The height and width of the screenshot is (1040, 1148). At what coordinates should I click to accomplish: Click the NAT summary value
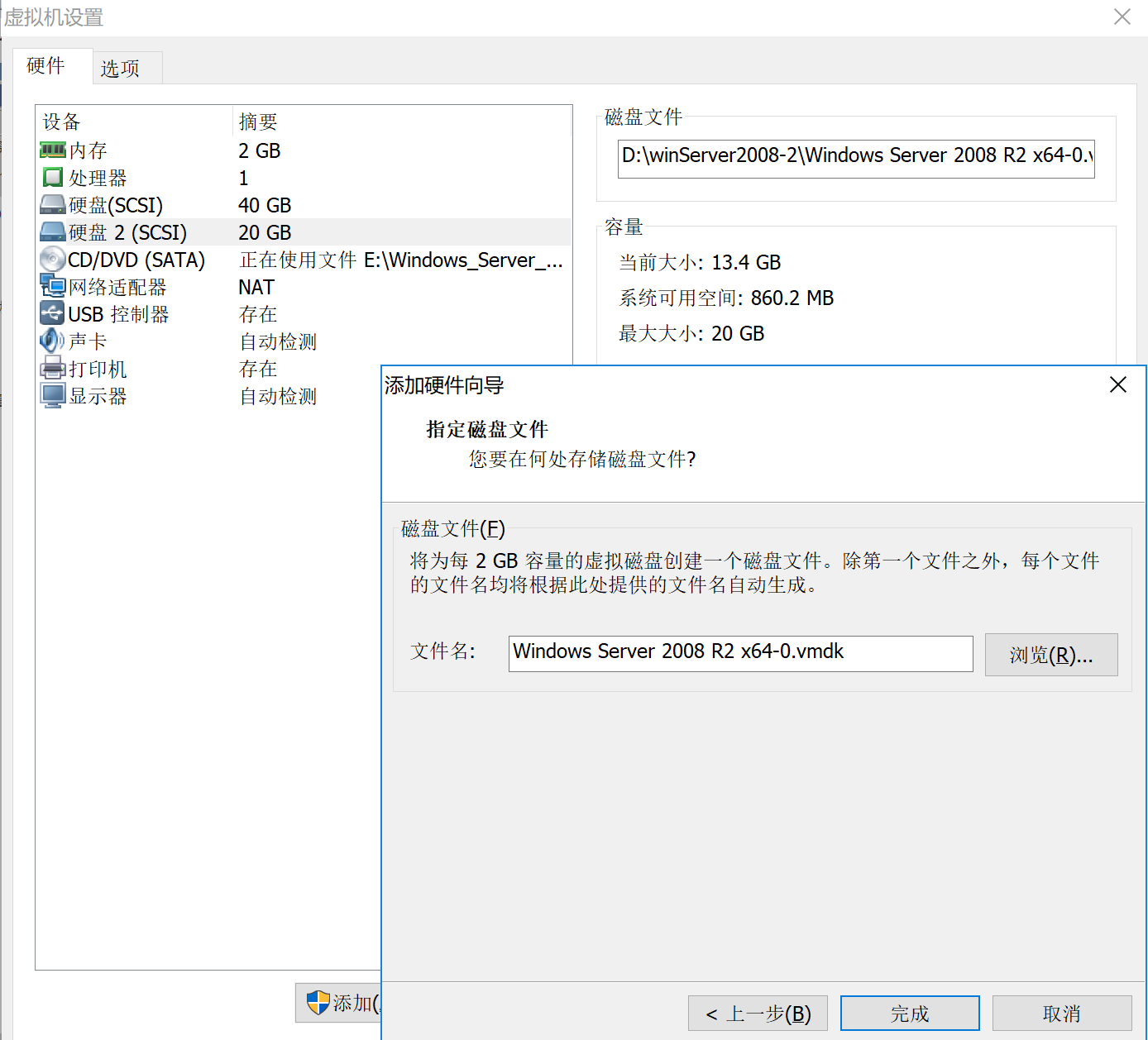pos(256,287)
